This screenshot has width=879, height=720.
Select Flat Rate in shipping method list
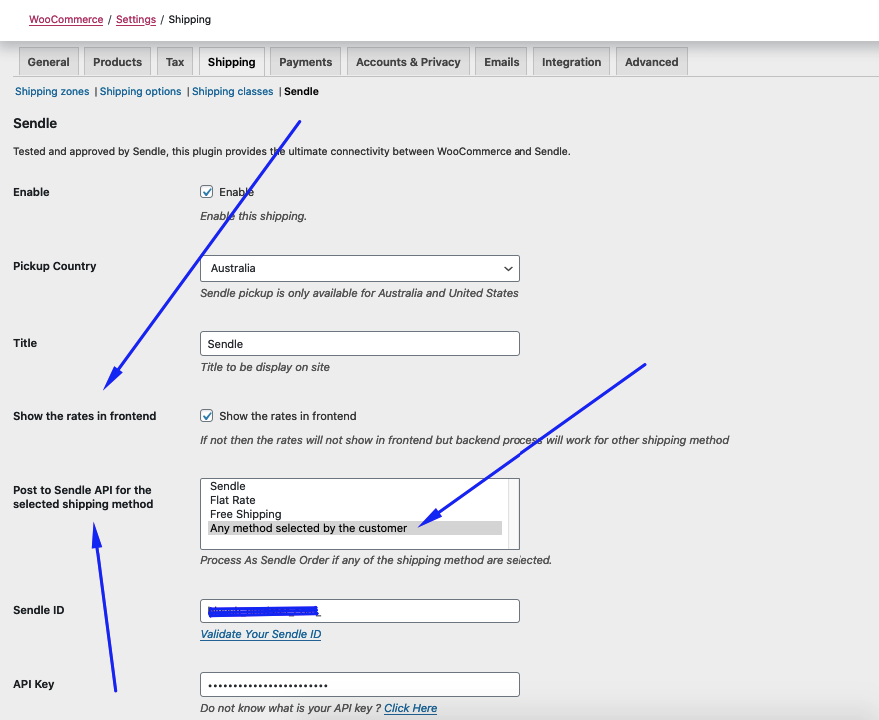pos(232,500)
